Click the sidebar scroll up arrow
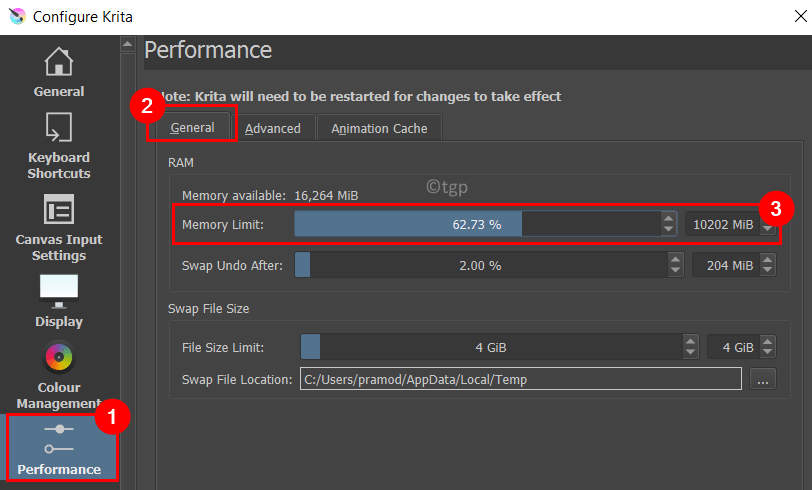 [127, 45]
